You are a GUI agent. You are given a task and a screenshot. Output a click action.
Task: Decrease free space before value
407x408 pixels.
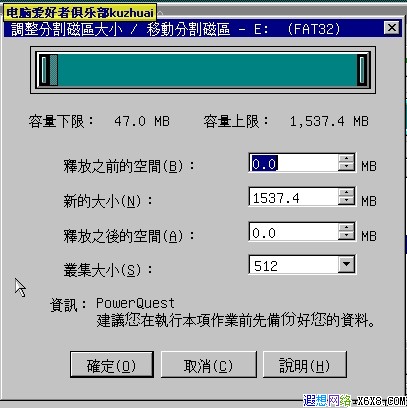[x=346, y=167]
